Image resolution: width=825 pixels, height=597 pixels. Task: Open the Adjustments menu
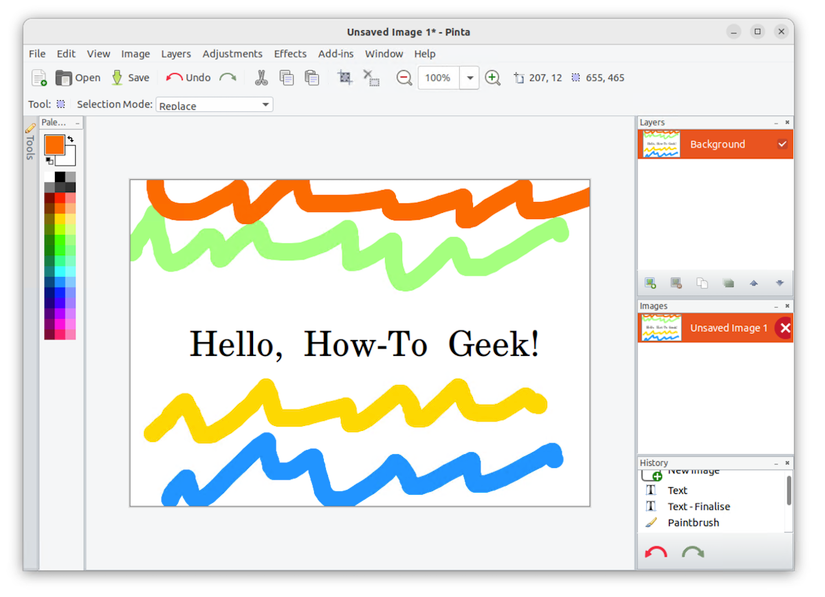click(232, 54)
